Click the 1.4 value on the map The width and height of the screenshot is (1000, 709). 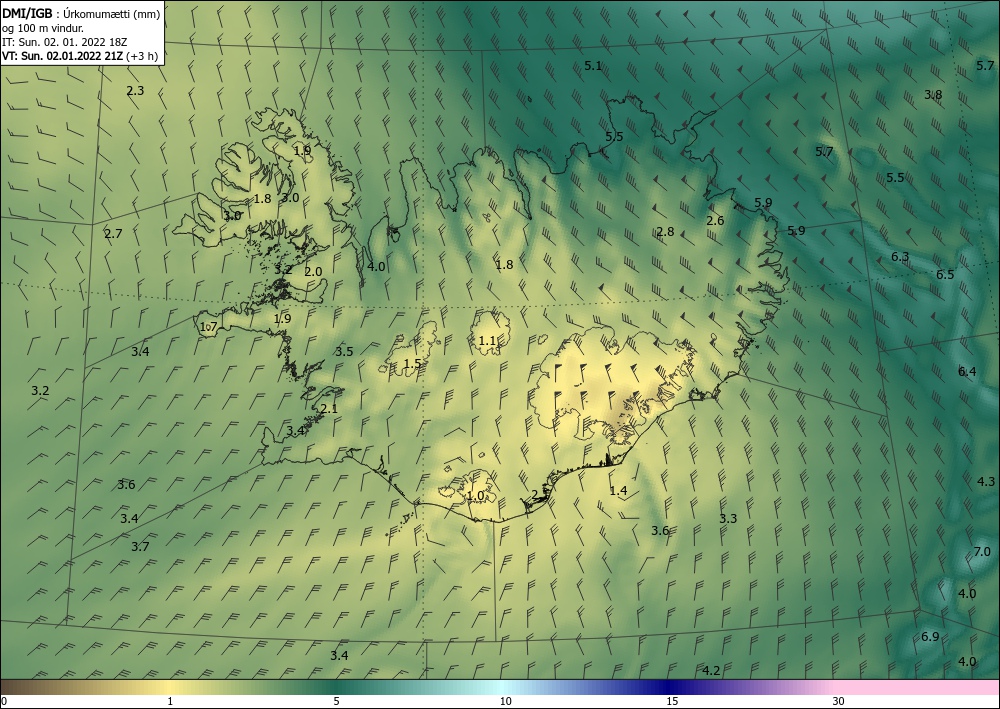click(x=619, y=490)
